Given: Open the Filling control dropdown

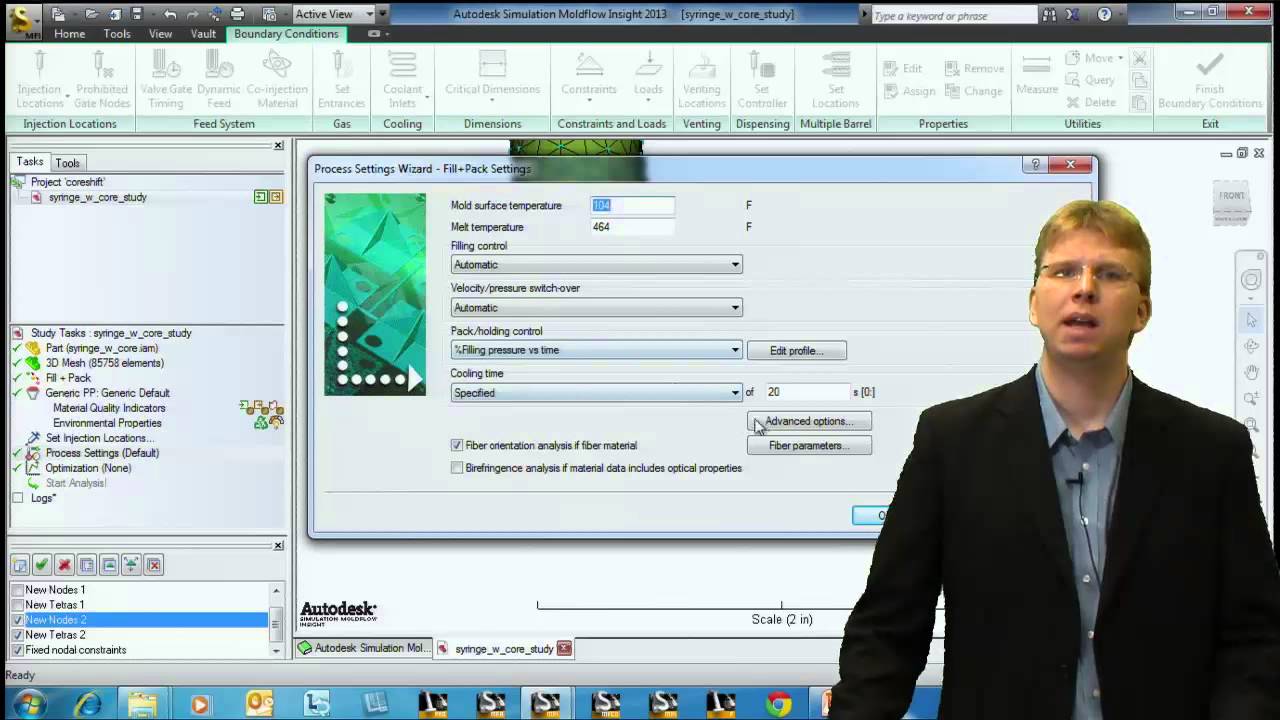Looking at the screenshot, I should pyautogui.click(x=596, y=265).
